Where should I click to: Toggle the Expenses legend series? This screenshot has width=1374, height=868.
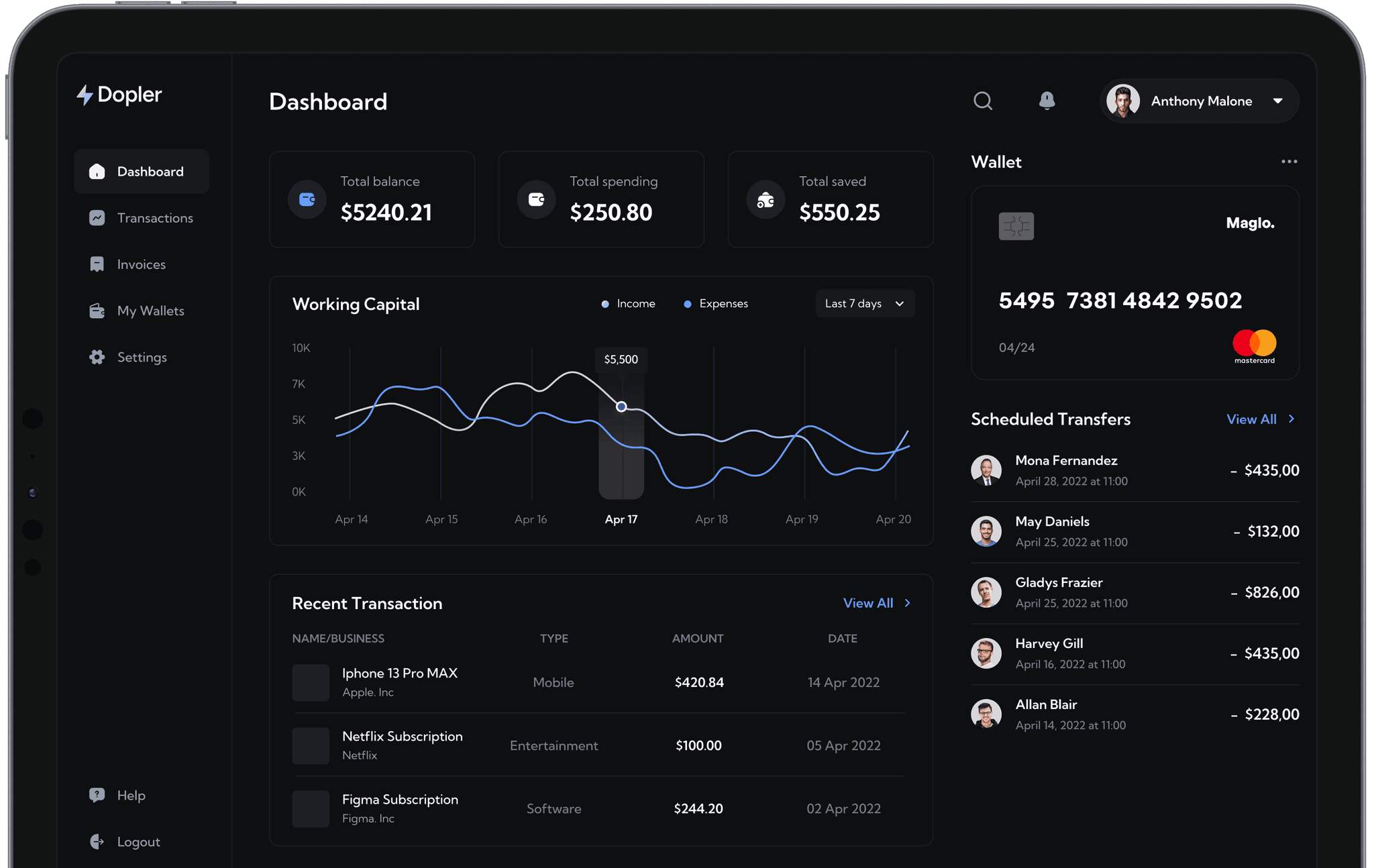pos(716,304)
